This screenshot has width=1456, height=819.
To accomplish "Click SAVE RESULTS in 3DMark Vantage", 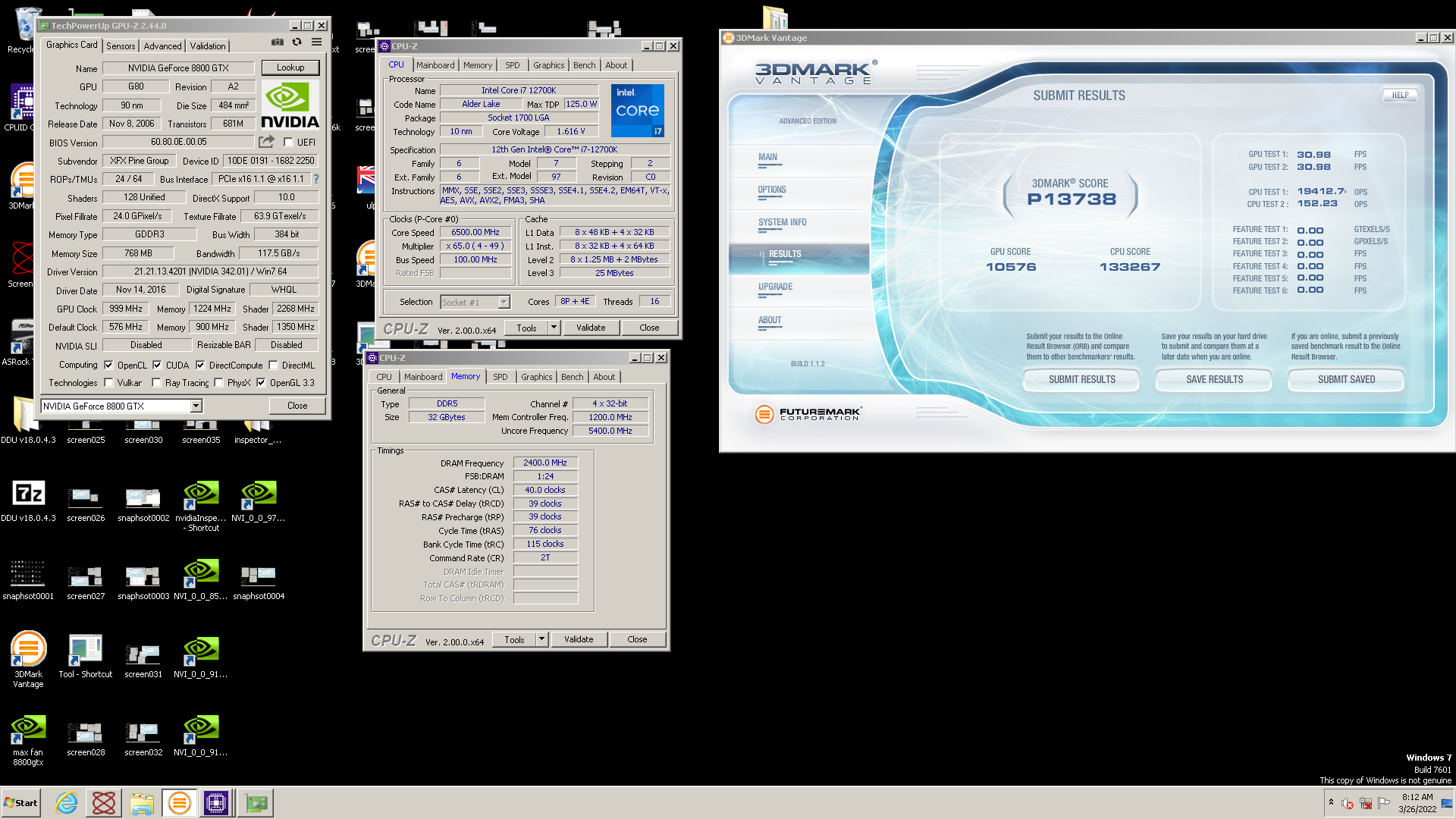I will 1214,379.
